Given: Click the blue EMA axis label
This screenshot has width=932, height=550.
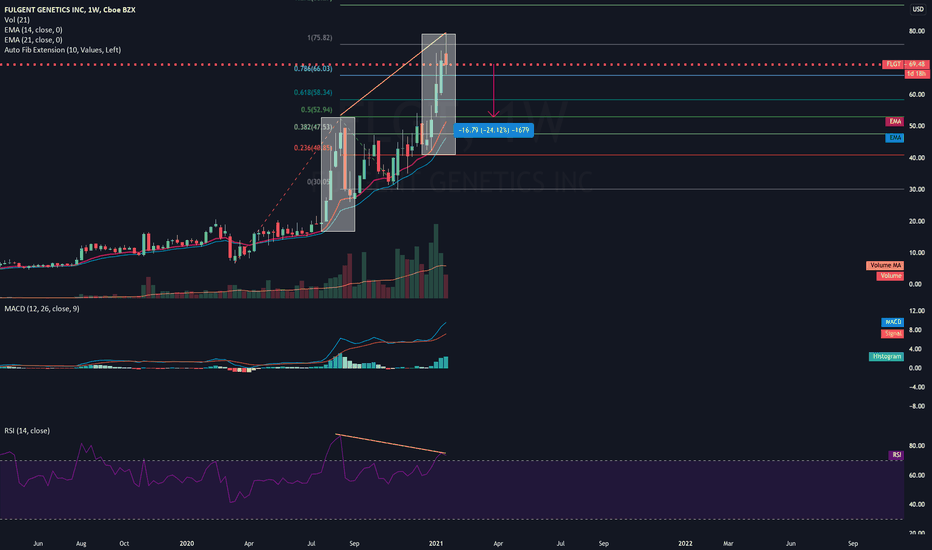Looking at the screenshot, I should 895,138.
